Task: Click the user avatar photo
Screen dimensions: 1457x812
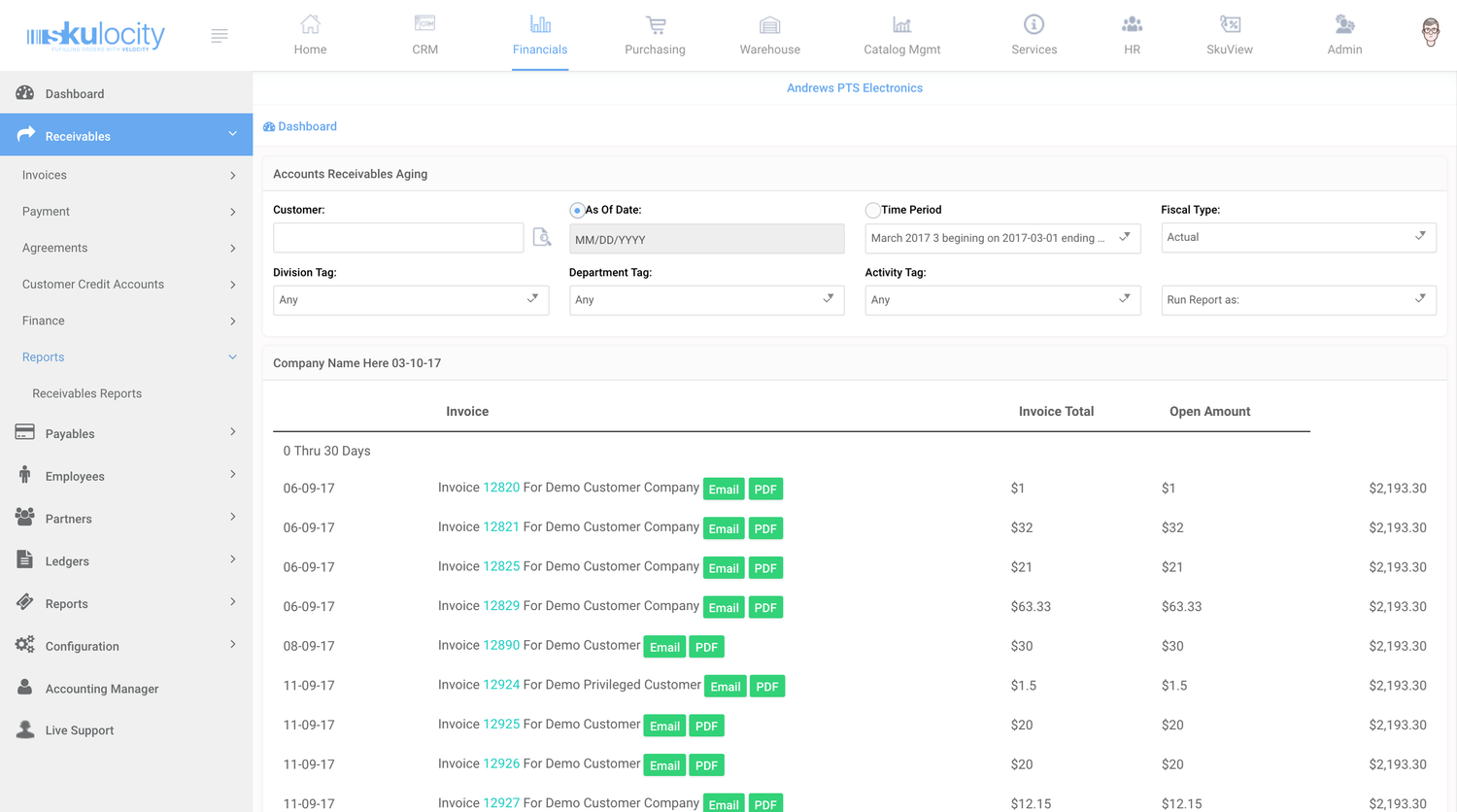Action: (1430, 31)
